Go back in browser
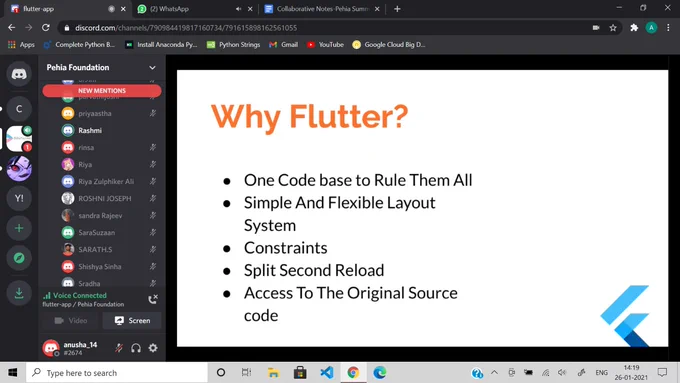This screenshot has width=680, height=383. (x=12, y=28)
